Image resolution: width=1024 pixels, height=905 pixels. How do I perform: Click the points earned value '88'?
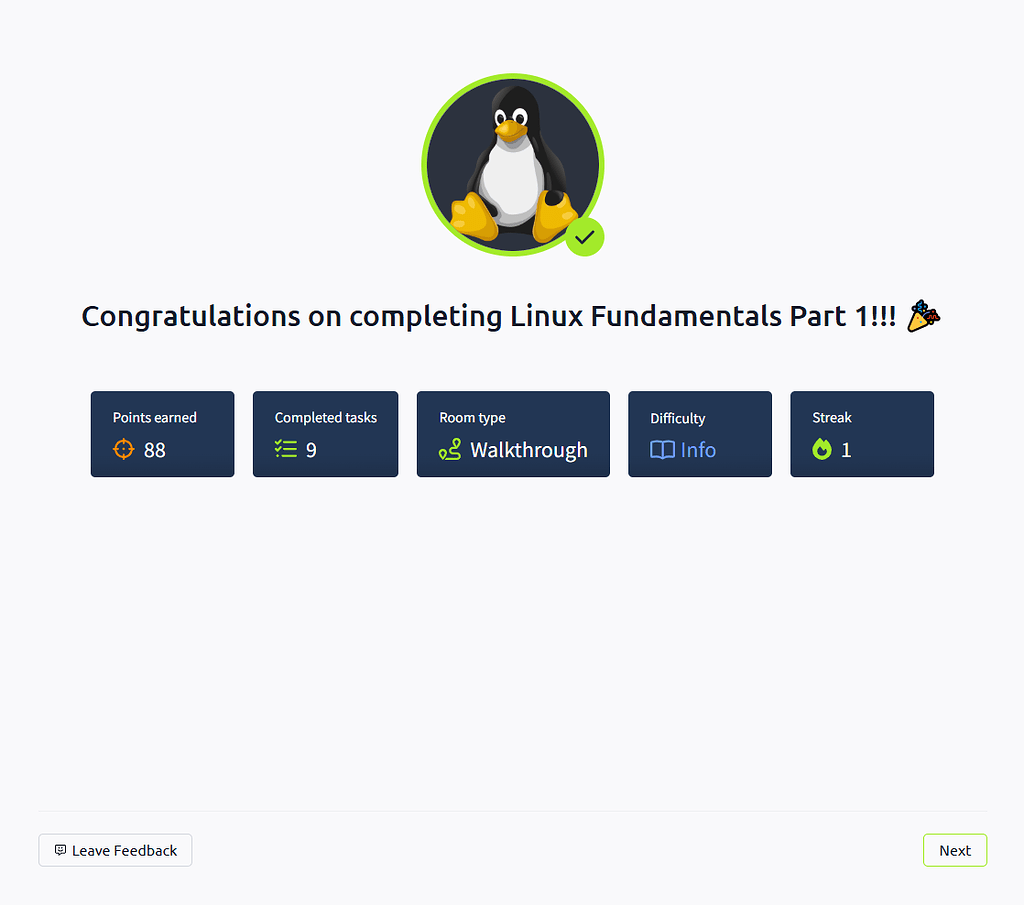pyautogui.click(x=155, y=450)
